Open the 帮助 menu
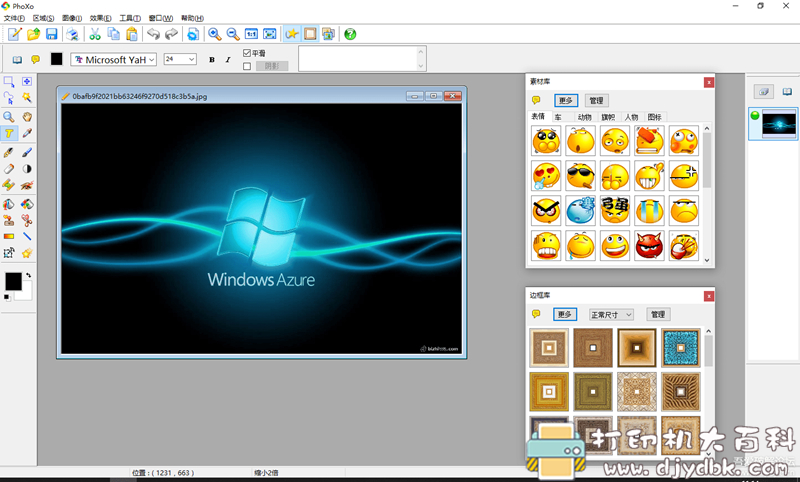This screenshot has width=800, height=482. (192, 18)
